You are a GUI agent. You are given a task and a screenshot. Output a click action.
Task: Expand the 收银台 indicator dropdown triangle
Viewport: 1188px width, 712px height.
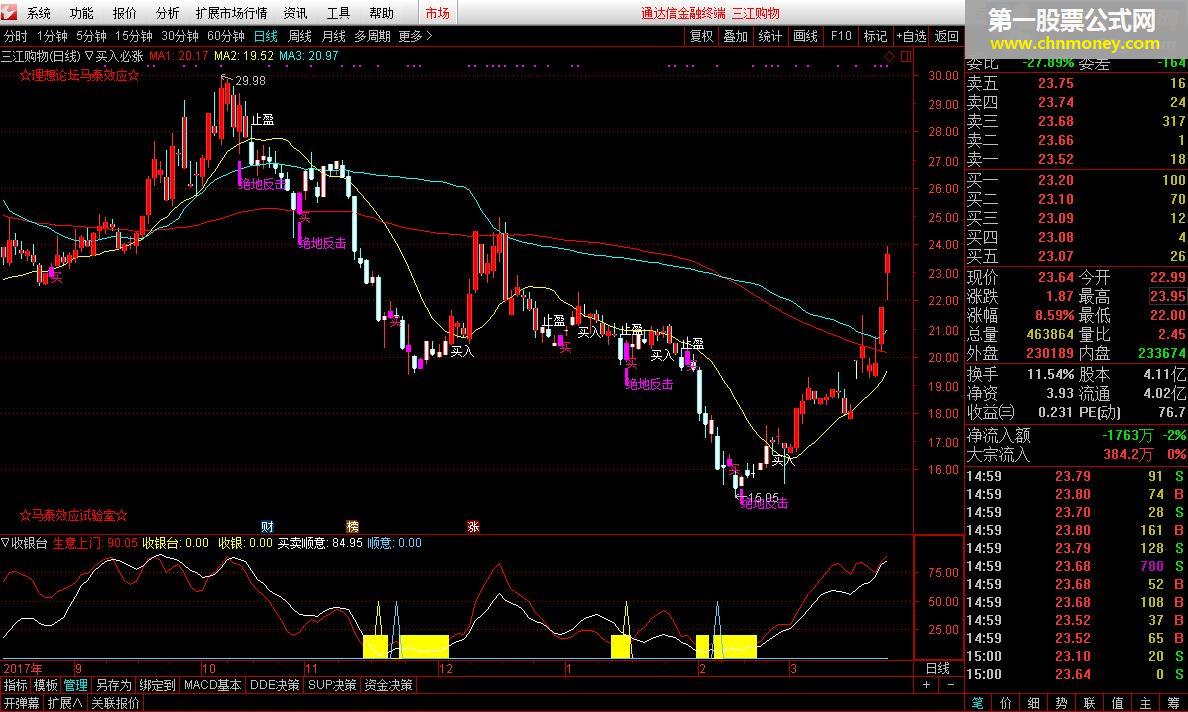click(x=5, y=542)
